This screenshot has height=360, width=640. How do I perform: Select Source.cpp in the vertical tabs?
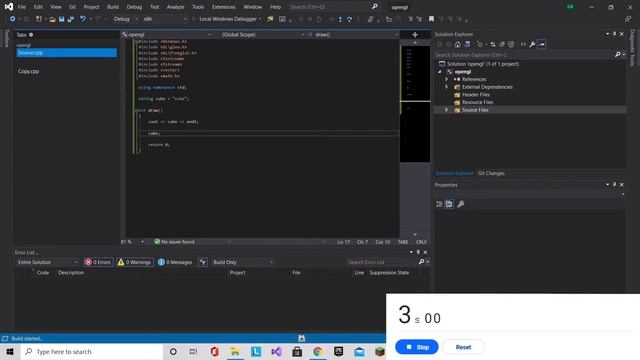[67, 53]
